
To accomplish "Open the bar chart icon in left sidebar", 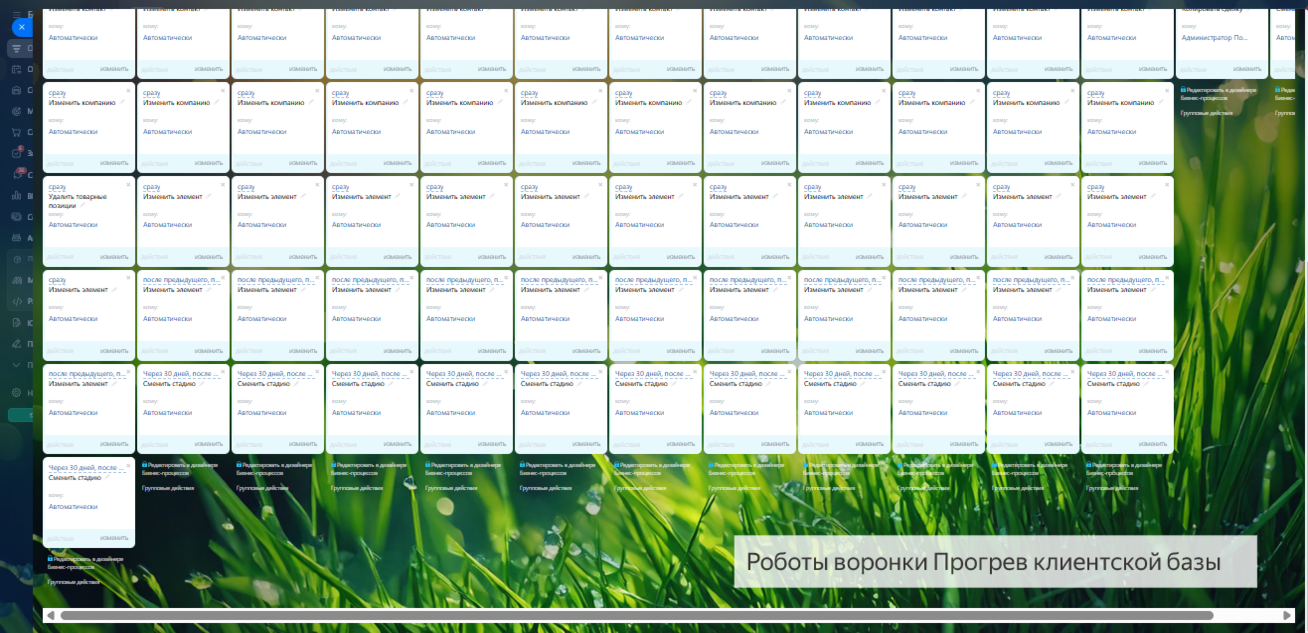I will click(x=17, y=195).
